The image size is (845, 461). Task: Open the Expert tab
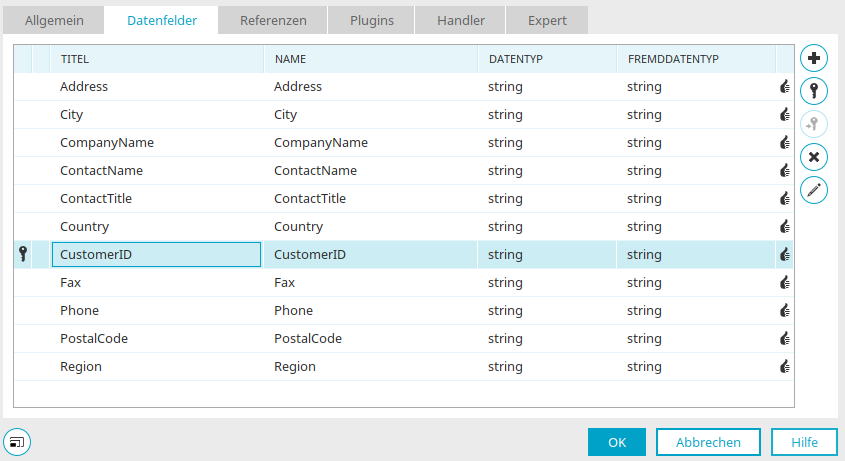point(547,20)
